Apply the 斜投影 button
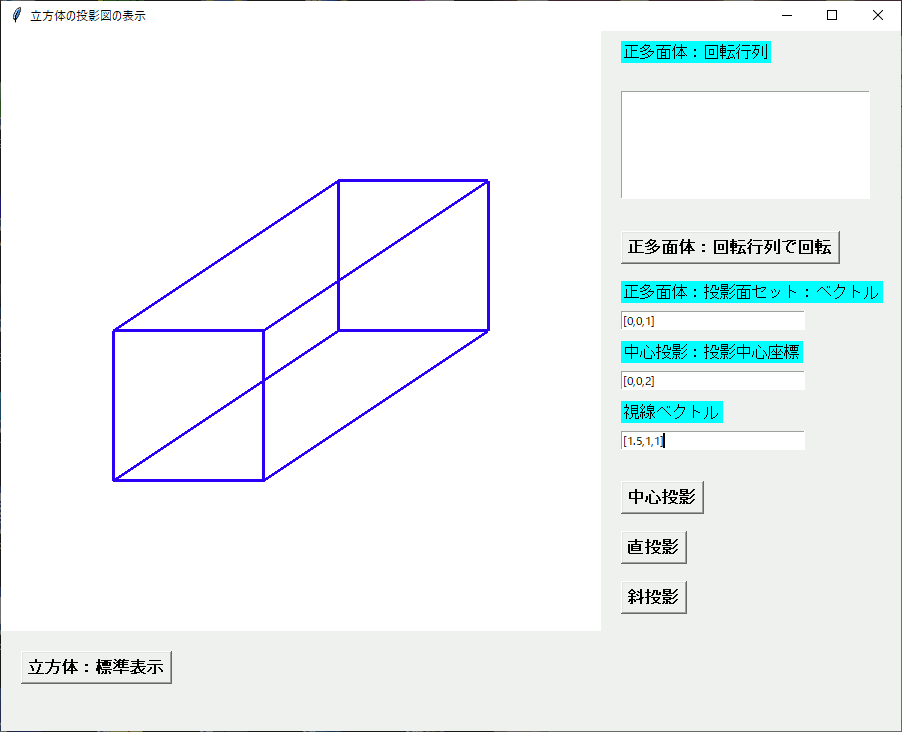Viewport: 902px width, 732px height. coord(653,597)
